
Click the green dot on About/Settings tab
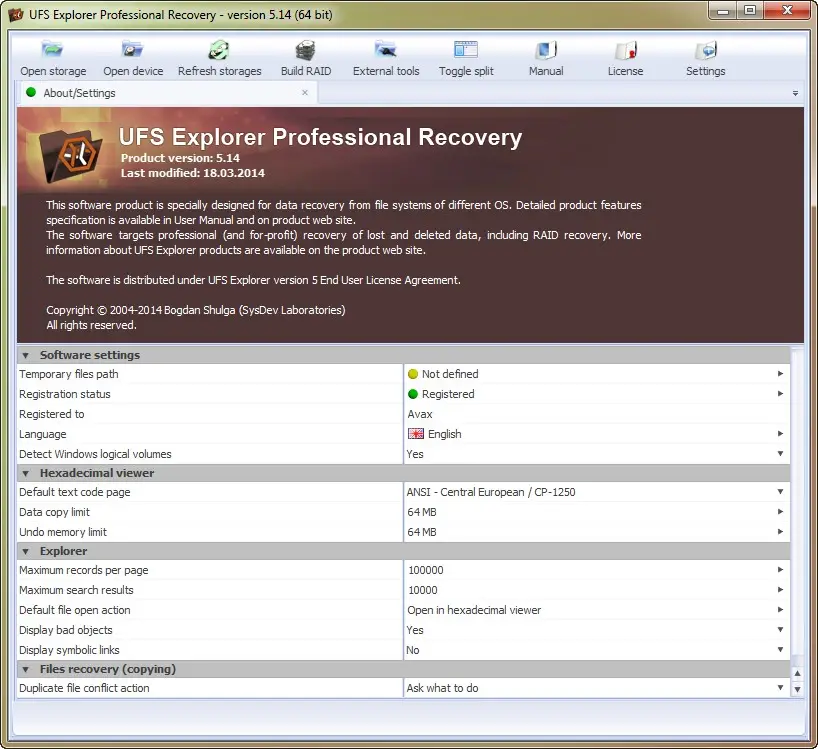pos(31,92)
